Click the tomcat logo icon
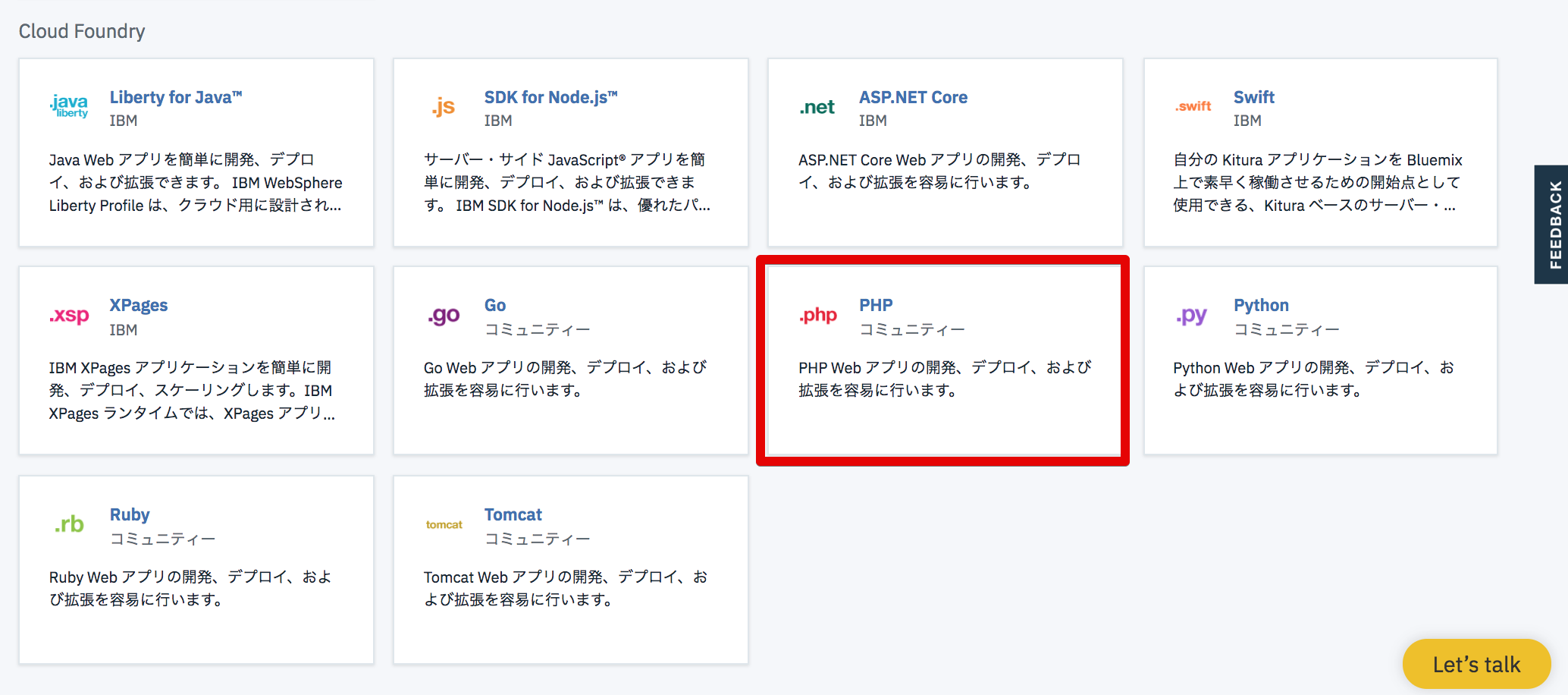 444,524
